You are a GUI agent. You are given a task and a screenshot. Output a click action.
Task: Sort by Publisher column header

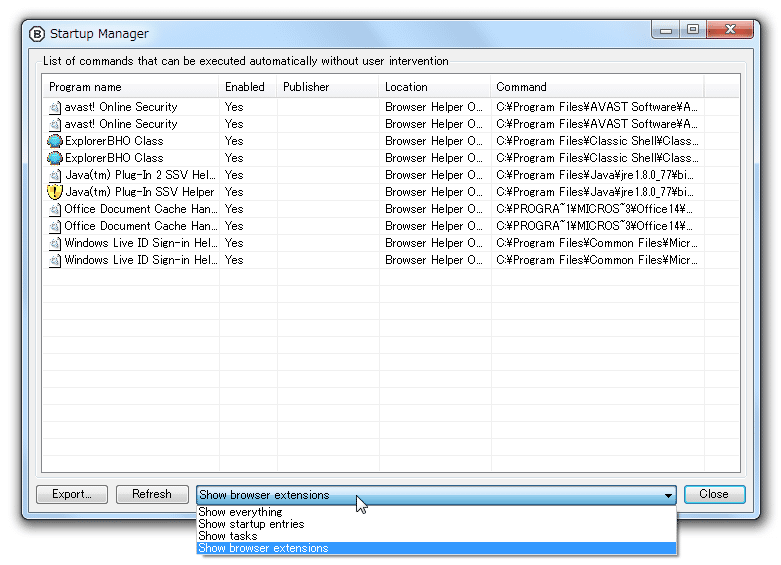[328, 87]
